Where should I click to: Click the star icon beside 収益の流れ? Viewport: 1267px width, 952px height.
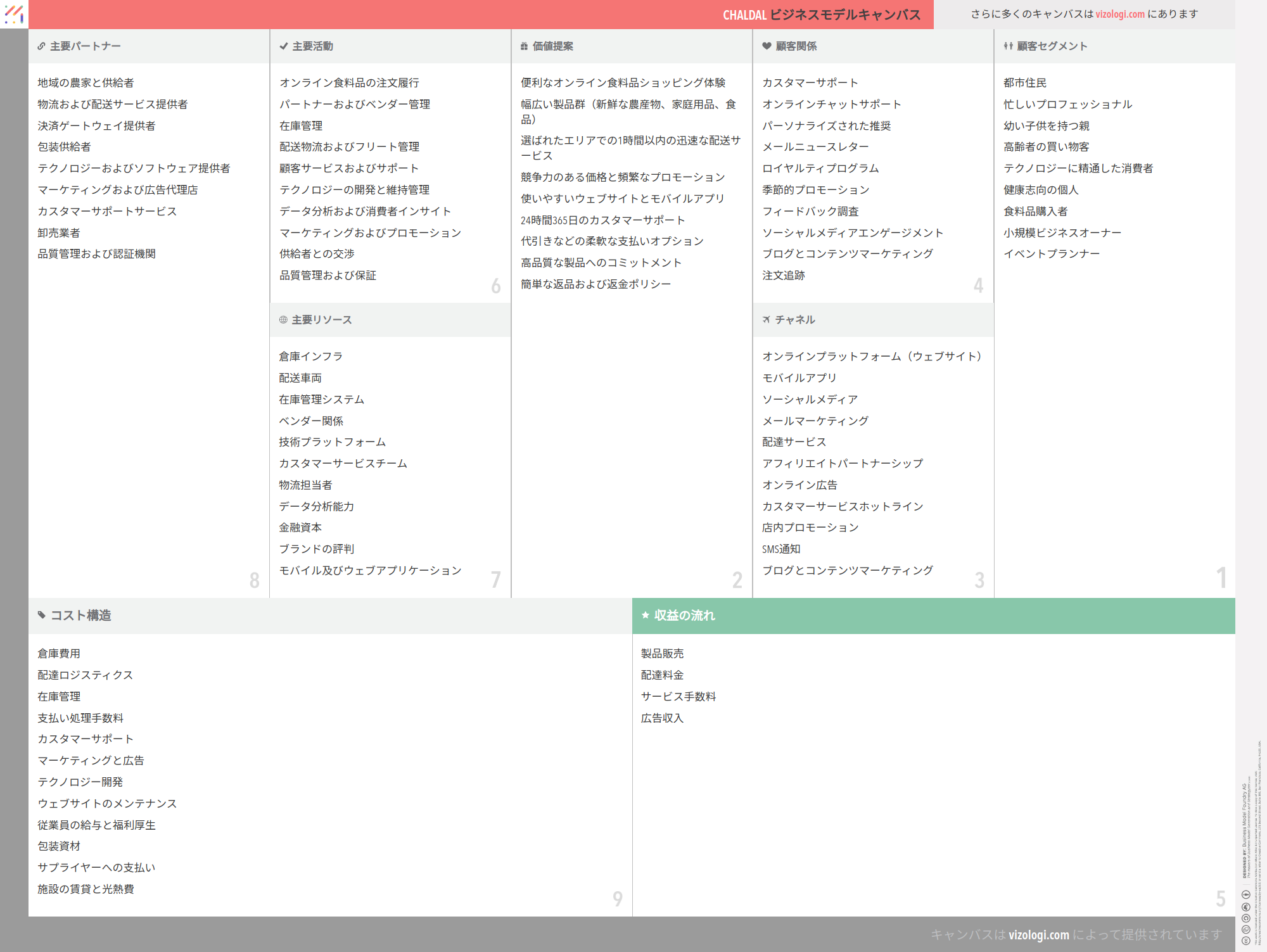point(646,615)
